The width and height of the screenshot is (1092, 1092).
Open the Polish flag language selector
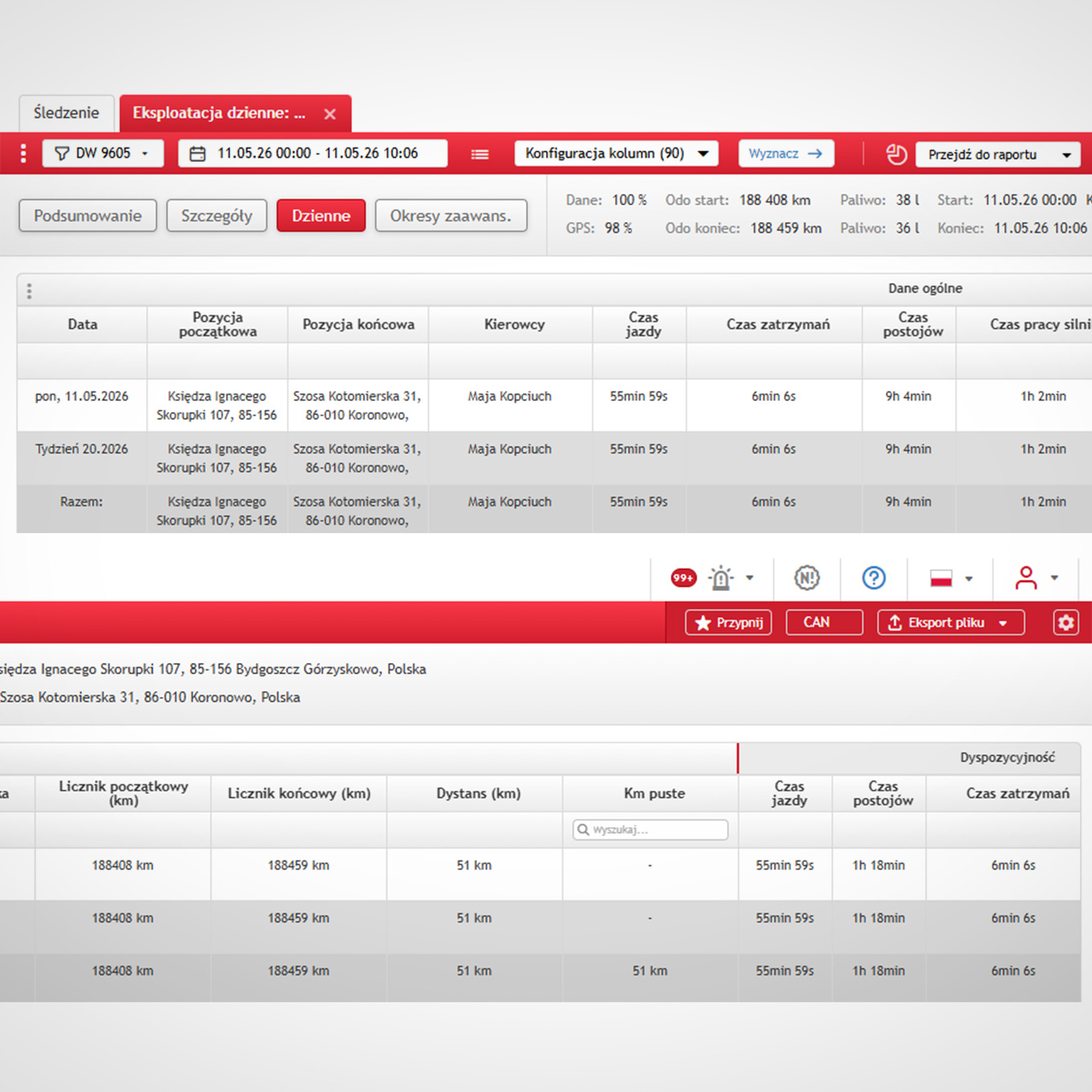click(x=951, y=578)
